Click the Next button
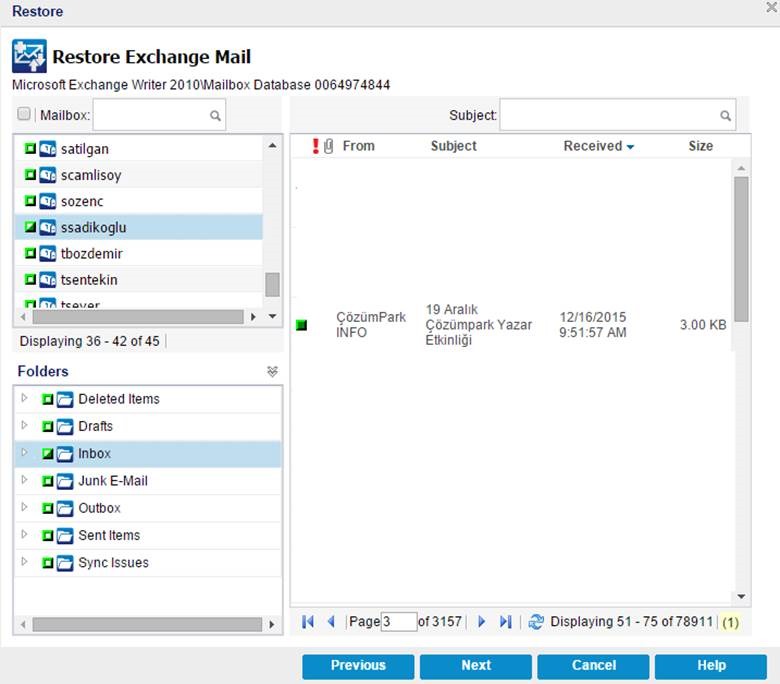 click(x=476, y=666)
